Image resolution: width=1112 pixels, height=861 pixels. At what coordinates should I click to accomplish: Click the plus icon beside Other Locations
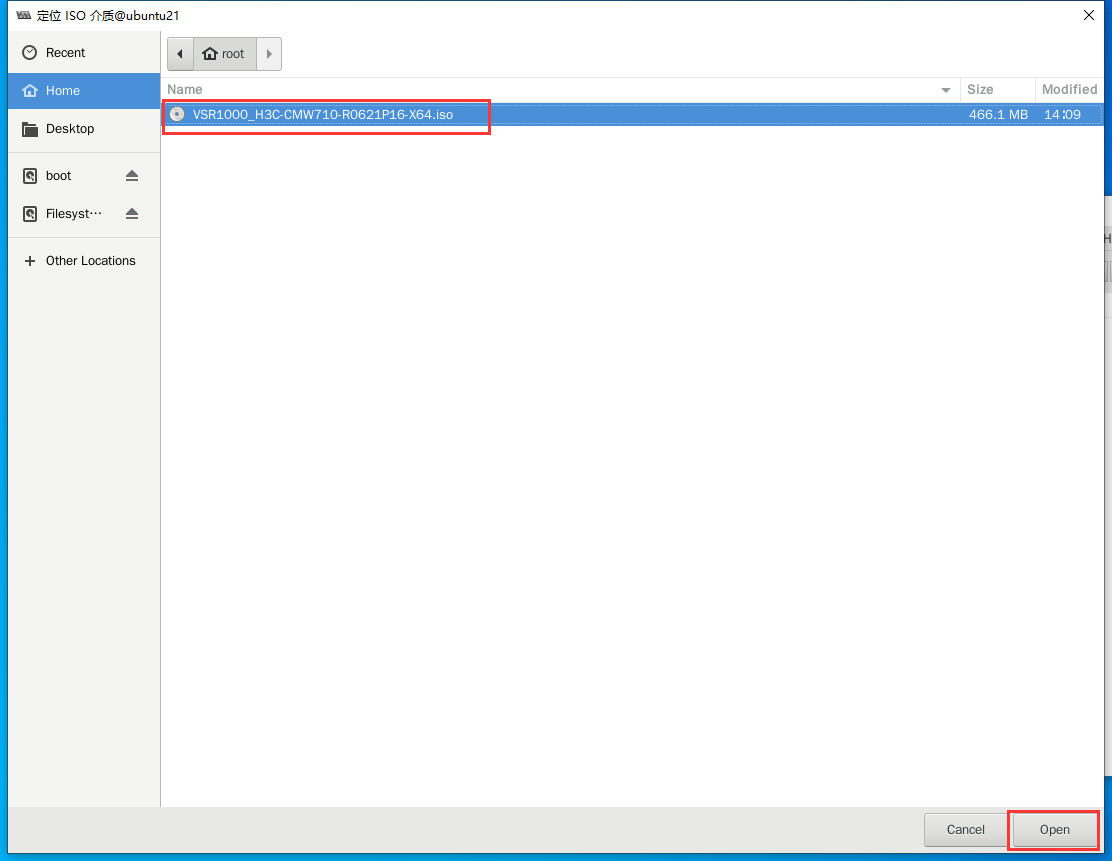tap(30, 261)
